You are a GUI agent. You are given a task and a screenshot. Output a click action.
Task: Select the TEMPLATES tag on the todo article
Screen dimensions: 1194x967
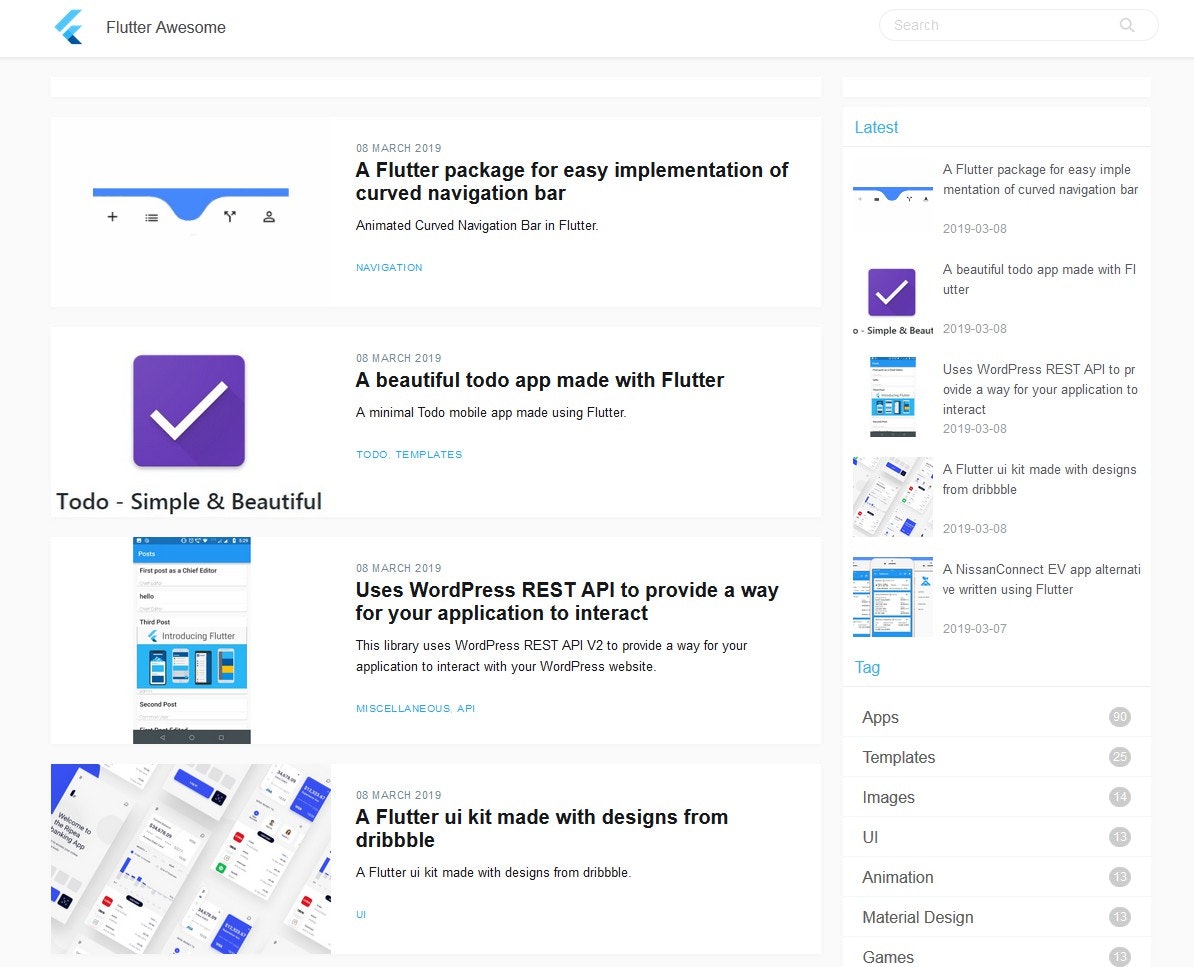429,454
